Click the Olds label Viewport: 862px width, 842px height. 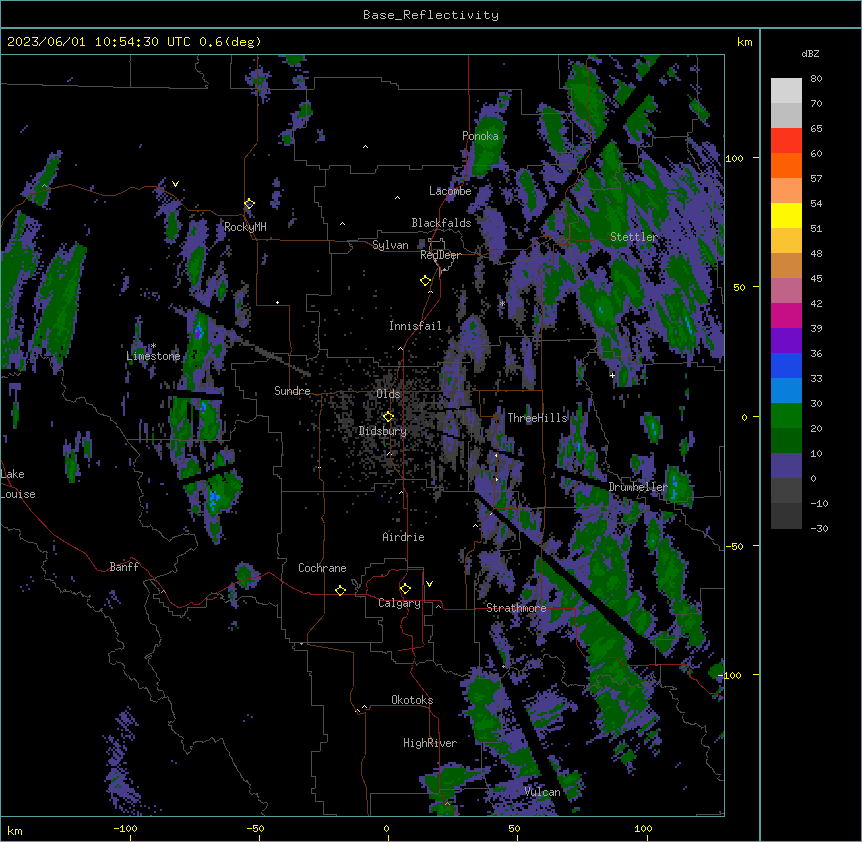point(388,394)
